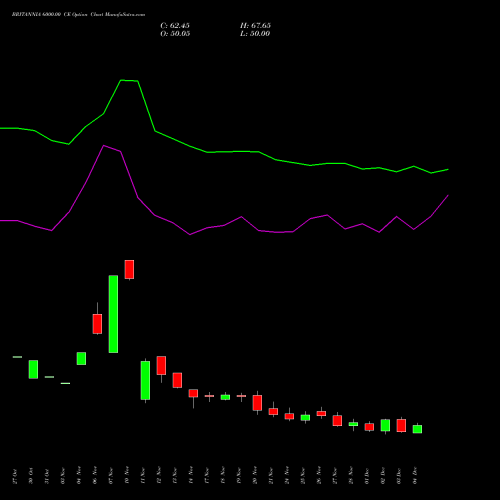Click the opening price O: 50.05

(175, 34)
